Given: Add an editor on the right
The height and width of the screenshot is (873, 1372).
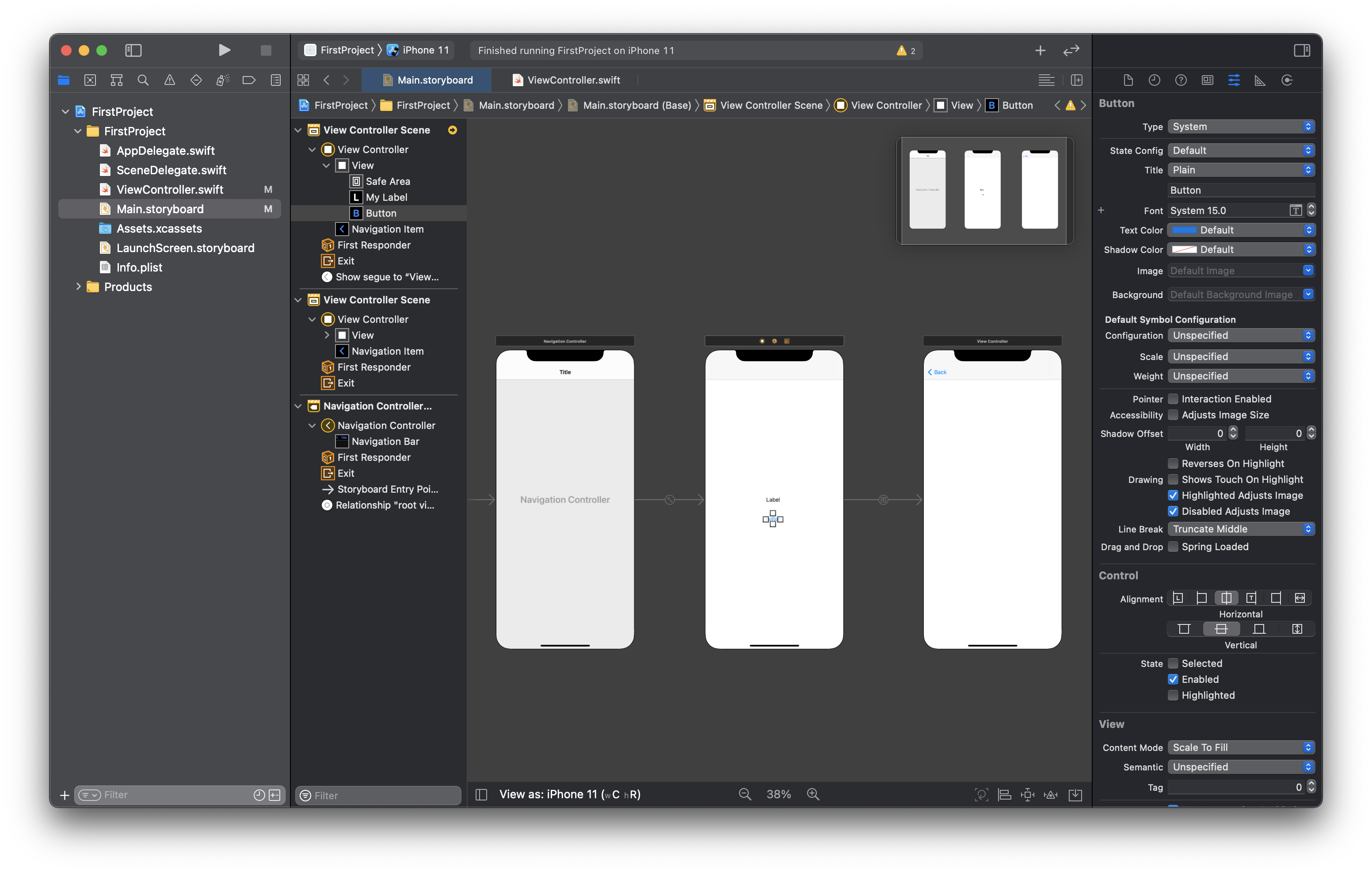Looking at the screenshot, I should (1076, 80).
